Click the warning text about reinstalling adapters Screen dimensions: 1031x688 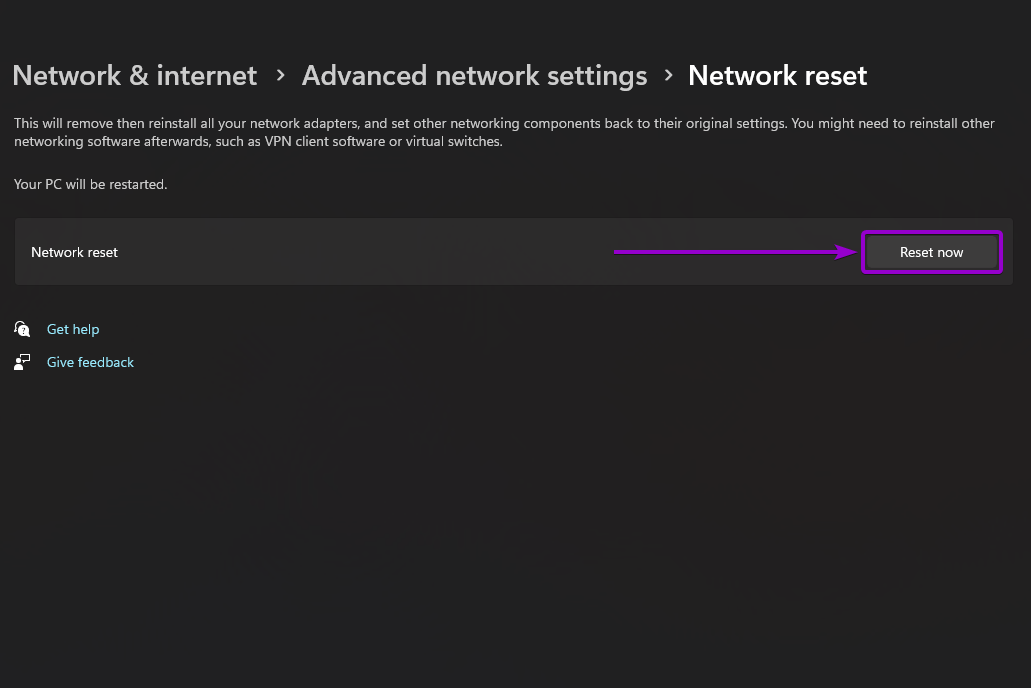(x=500, y=131)
